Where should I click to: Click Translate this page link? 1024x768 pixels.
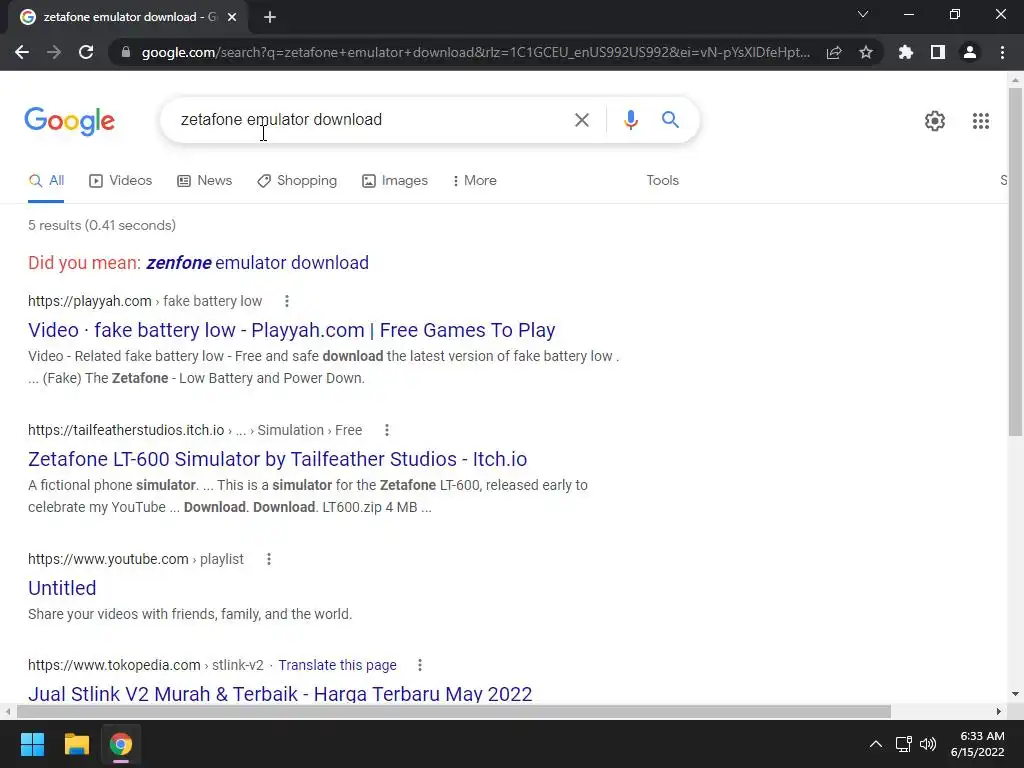(337, 665)
